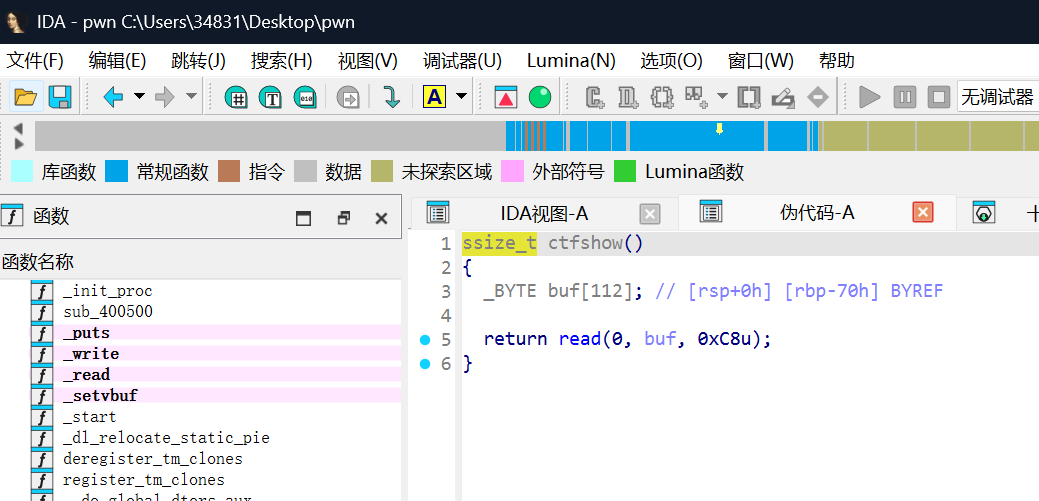Select _start in function list

89,417
